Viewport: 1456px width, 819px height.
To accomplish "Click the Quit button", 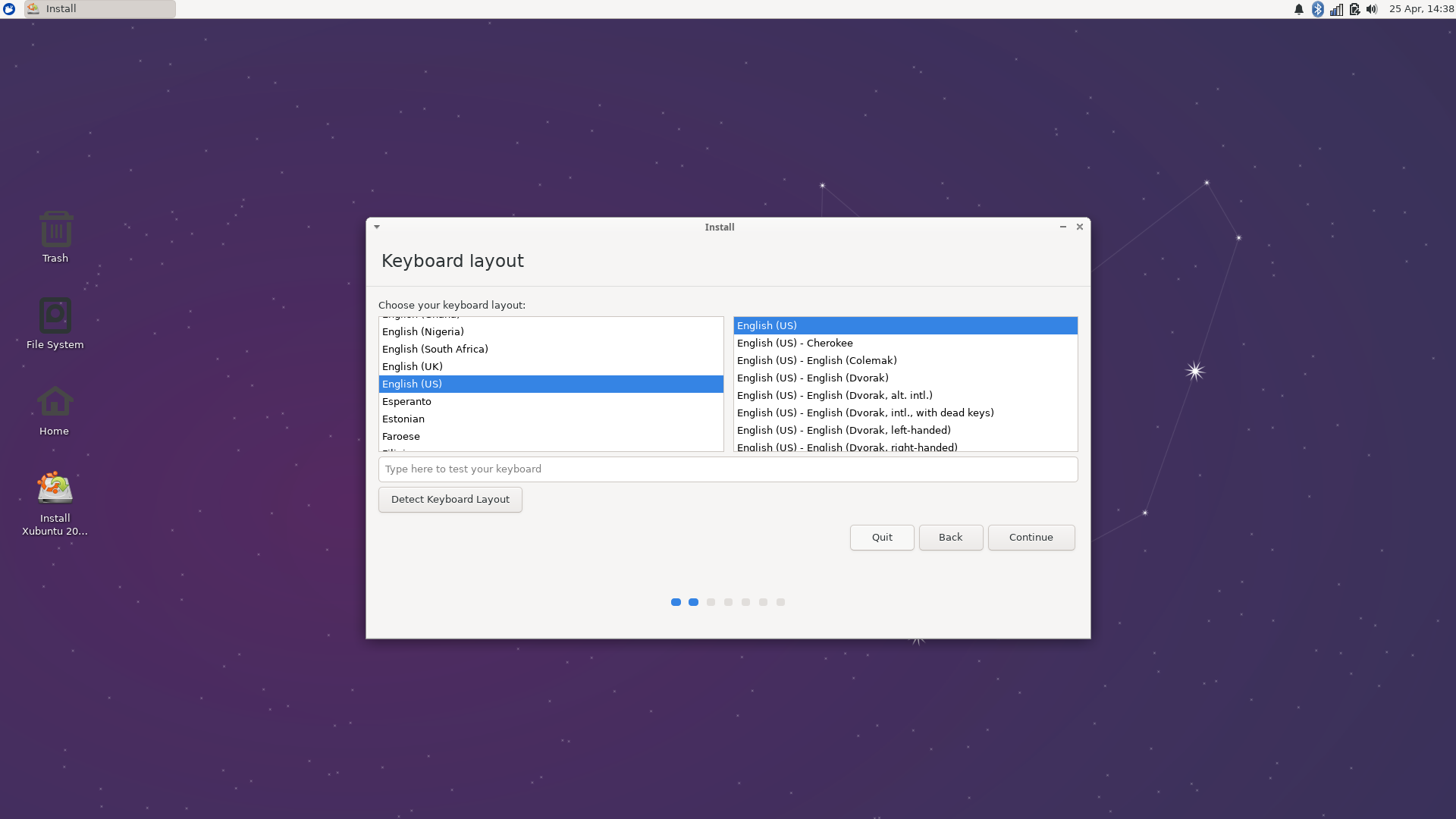I will pyautogui.click(x=882, y=538).
